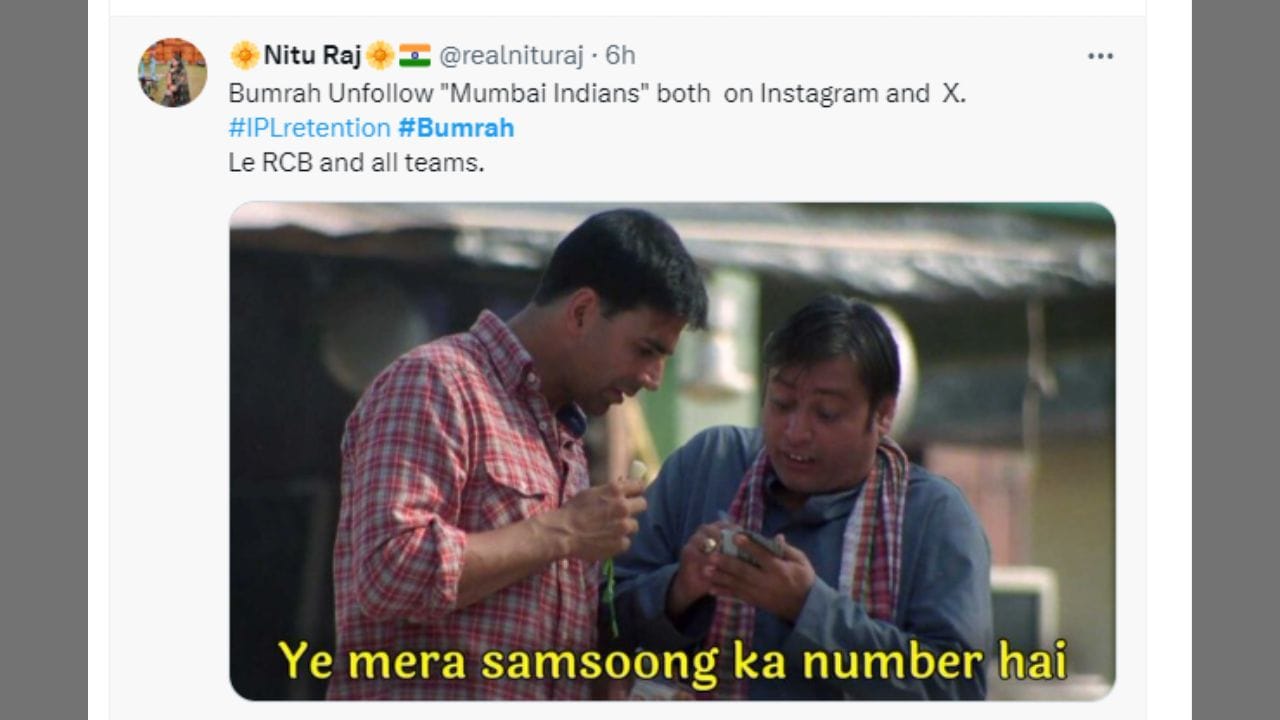Click the India flag emoji beside the name
The height and width of the screenshot is (720, 1280).
coord(414,55)
